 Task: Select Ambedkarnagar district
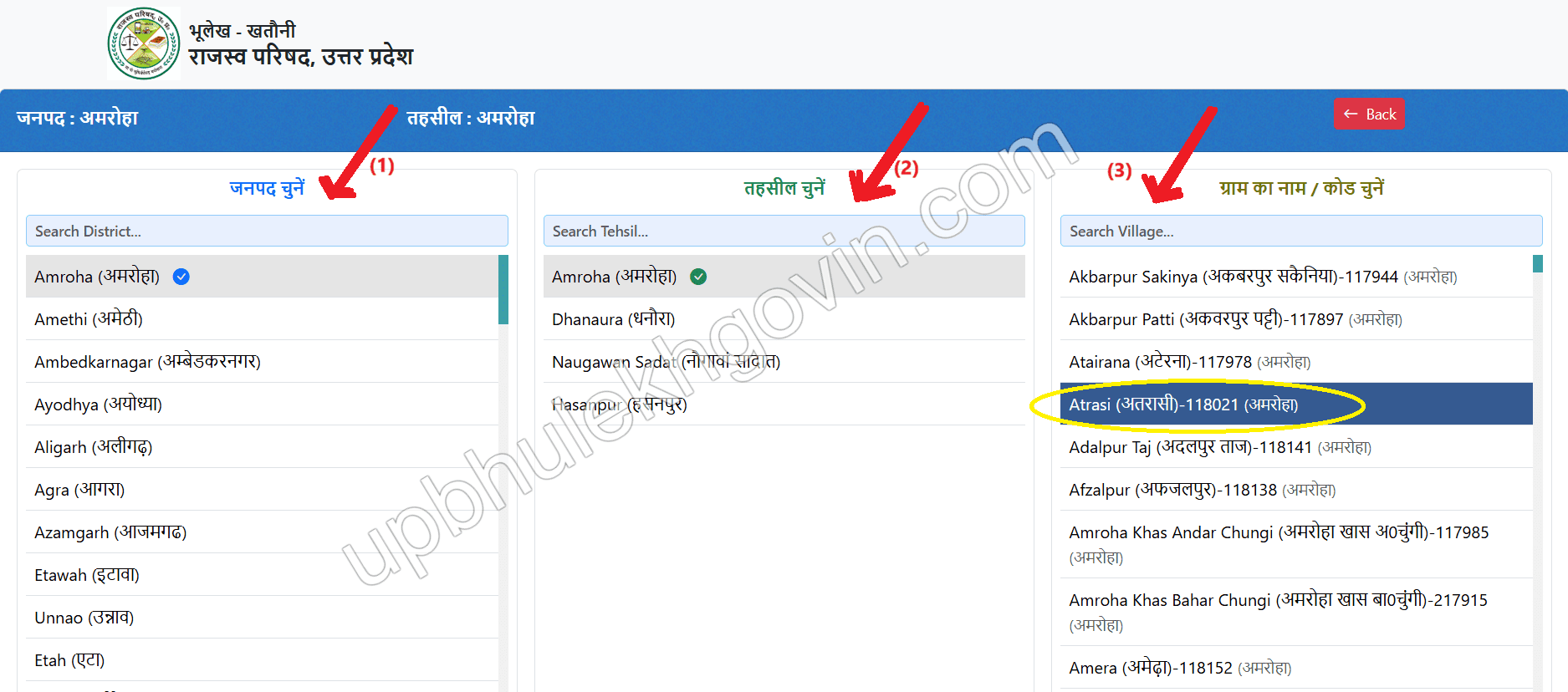click(262, 362)
